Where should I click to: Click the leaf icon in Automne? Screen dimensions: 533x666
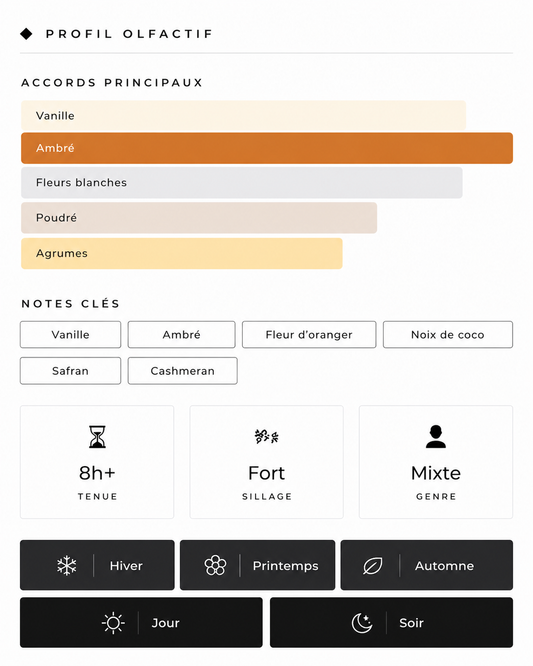click(372, 566)
